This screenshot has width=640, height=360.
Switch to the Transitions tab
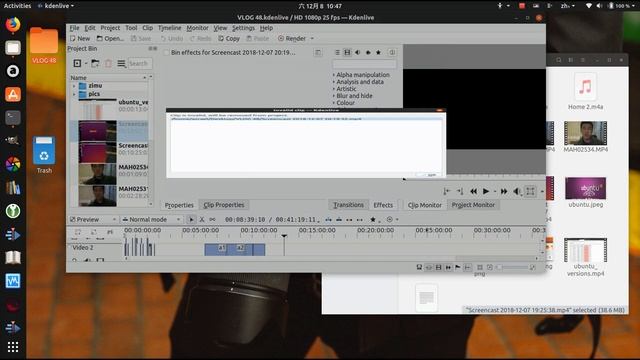pos(348,205)
